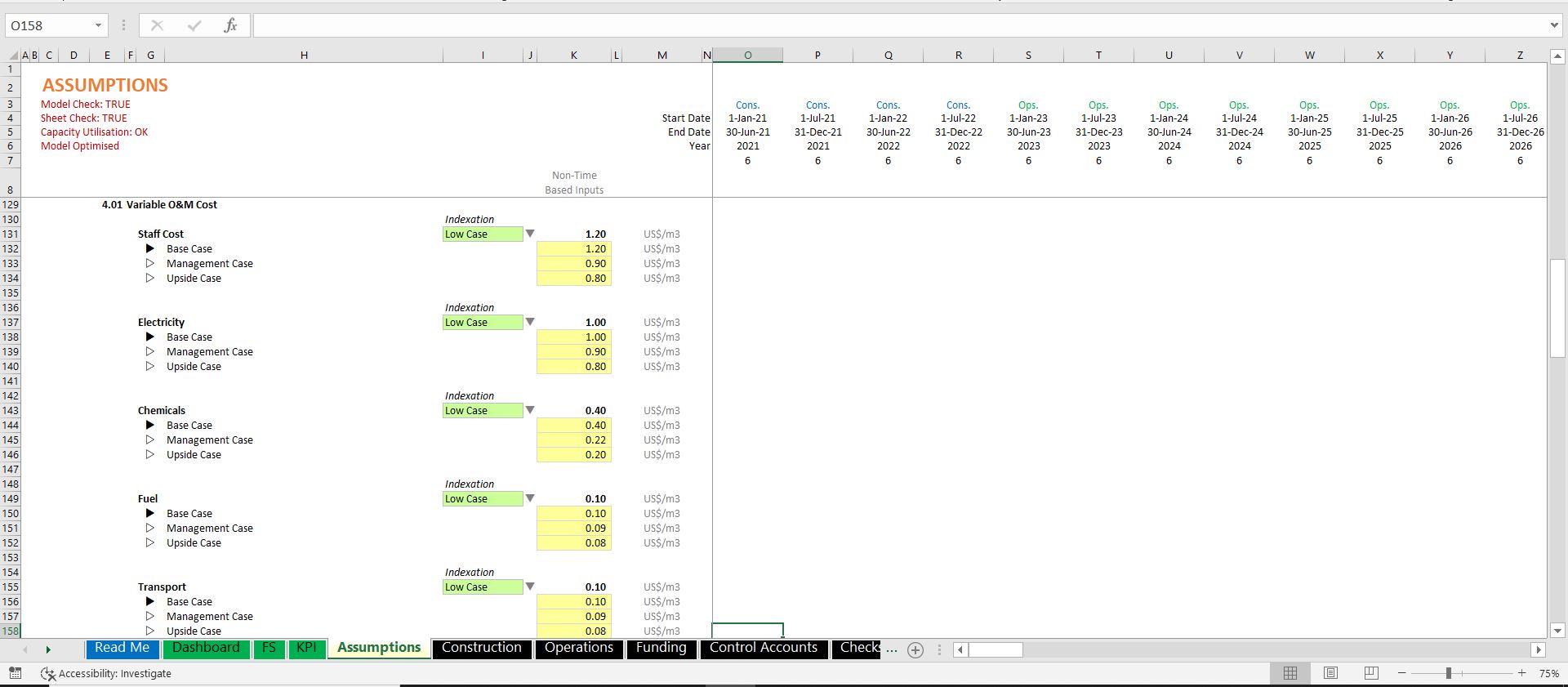Click horizontal scrollbar right arrow
This screenshot has height=687, width=1568.
coord(1539,650)
